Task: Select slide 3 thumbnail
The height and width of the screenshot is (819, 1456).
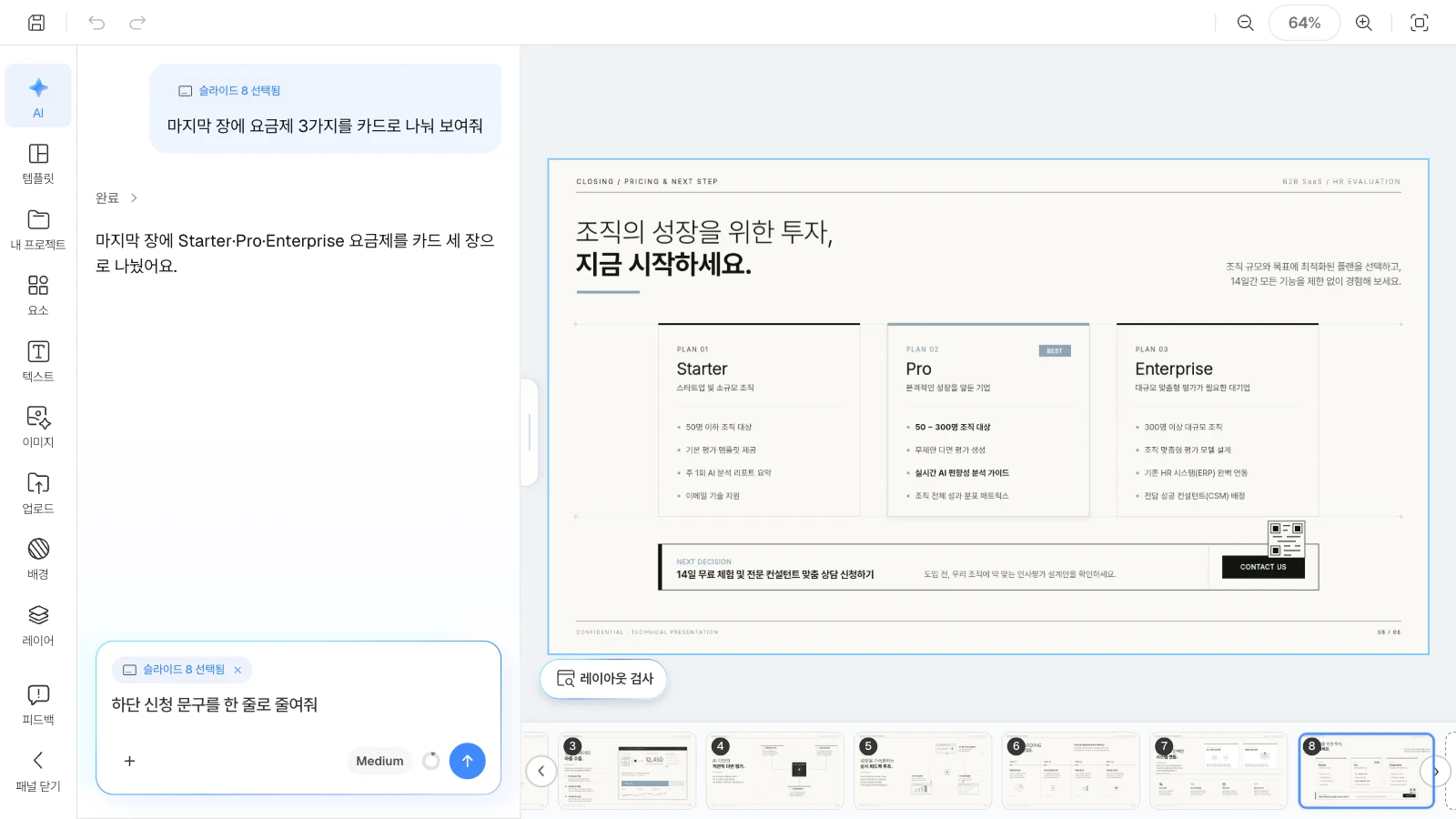Action: click(627, 771)
